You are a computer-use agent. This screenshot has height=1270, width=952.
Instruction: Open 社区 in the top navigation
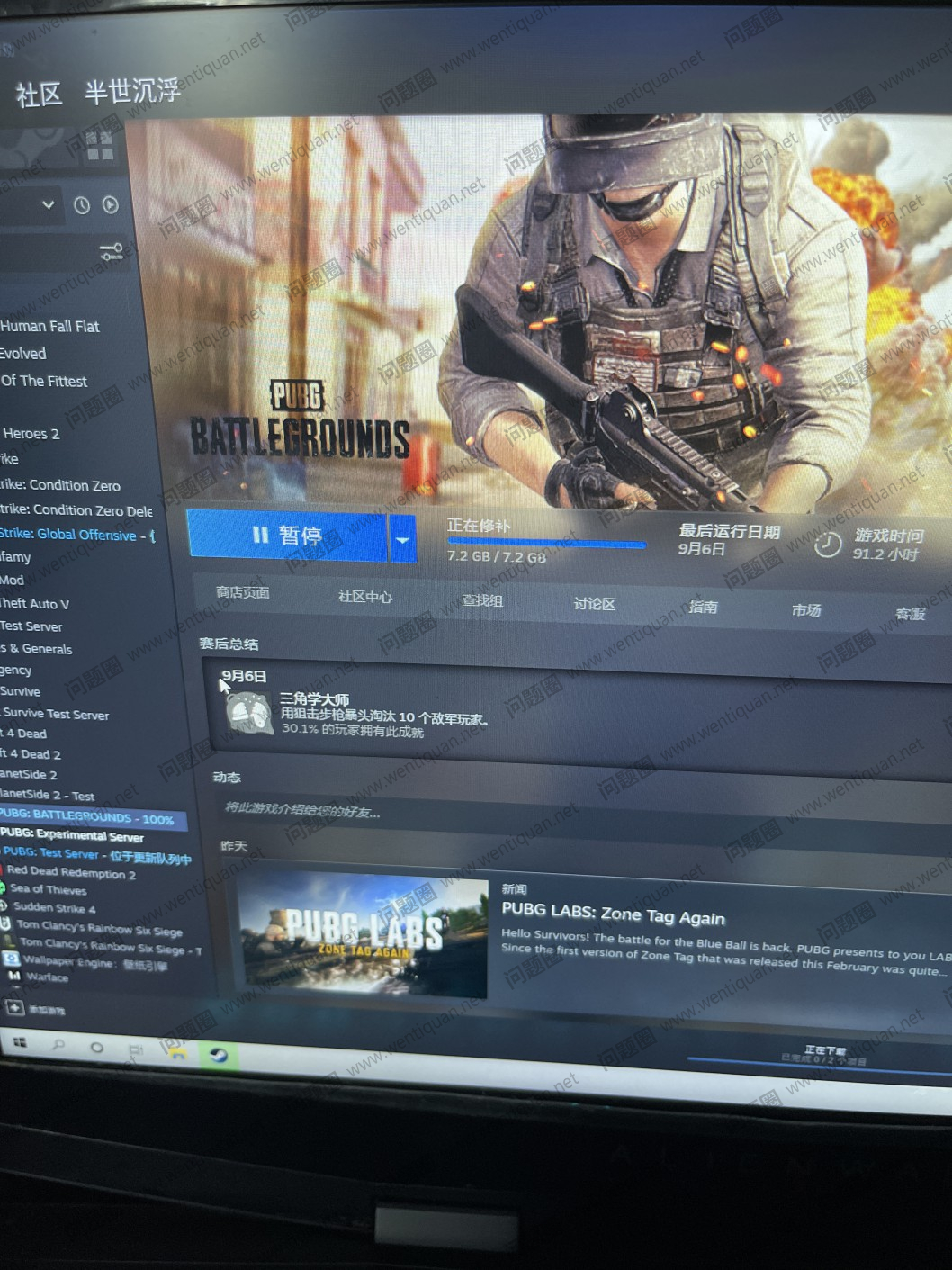39,95
